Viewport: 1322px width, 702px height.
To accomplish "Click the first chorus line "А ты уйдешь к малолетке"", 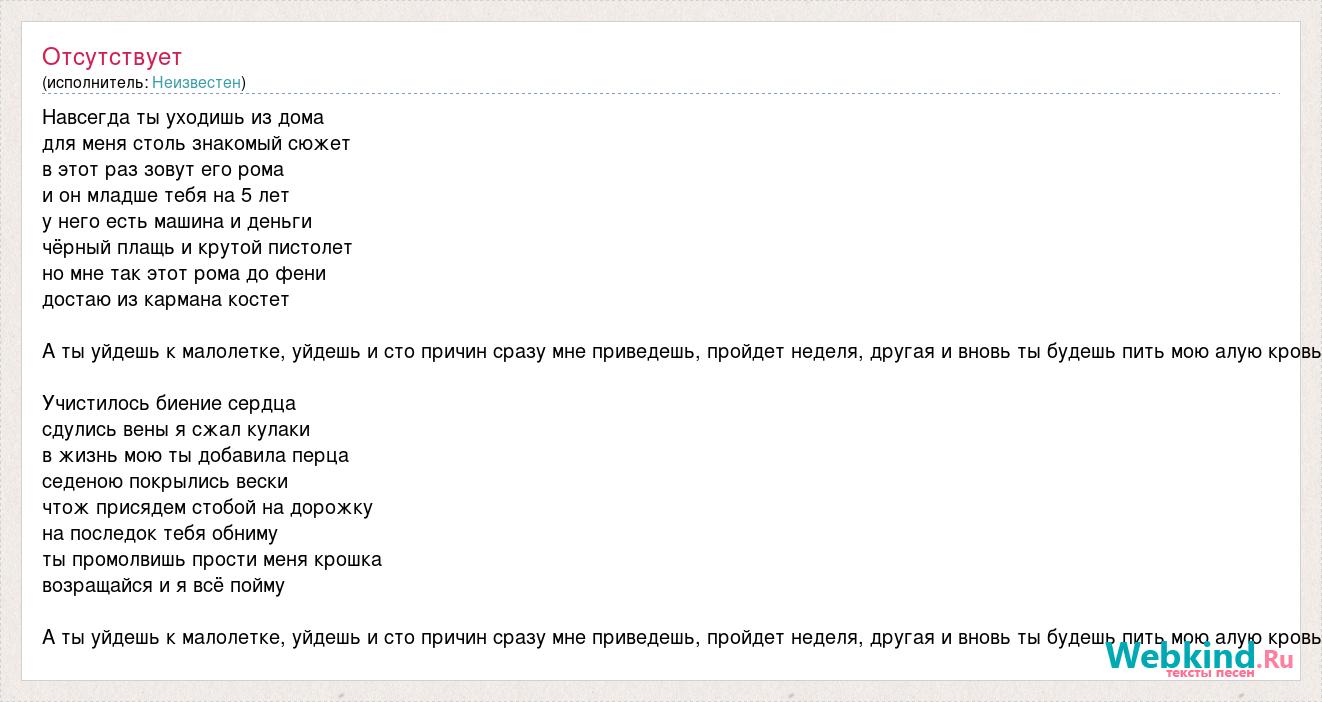I will (682, 351).
